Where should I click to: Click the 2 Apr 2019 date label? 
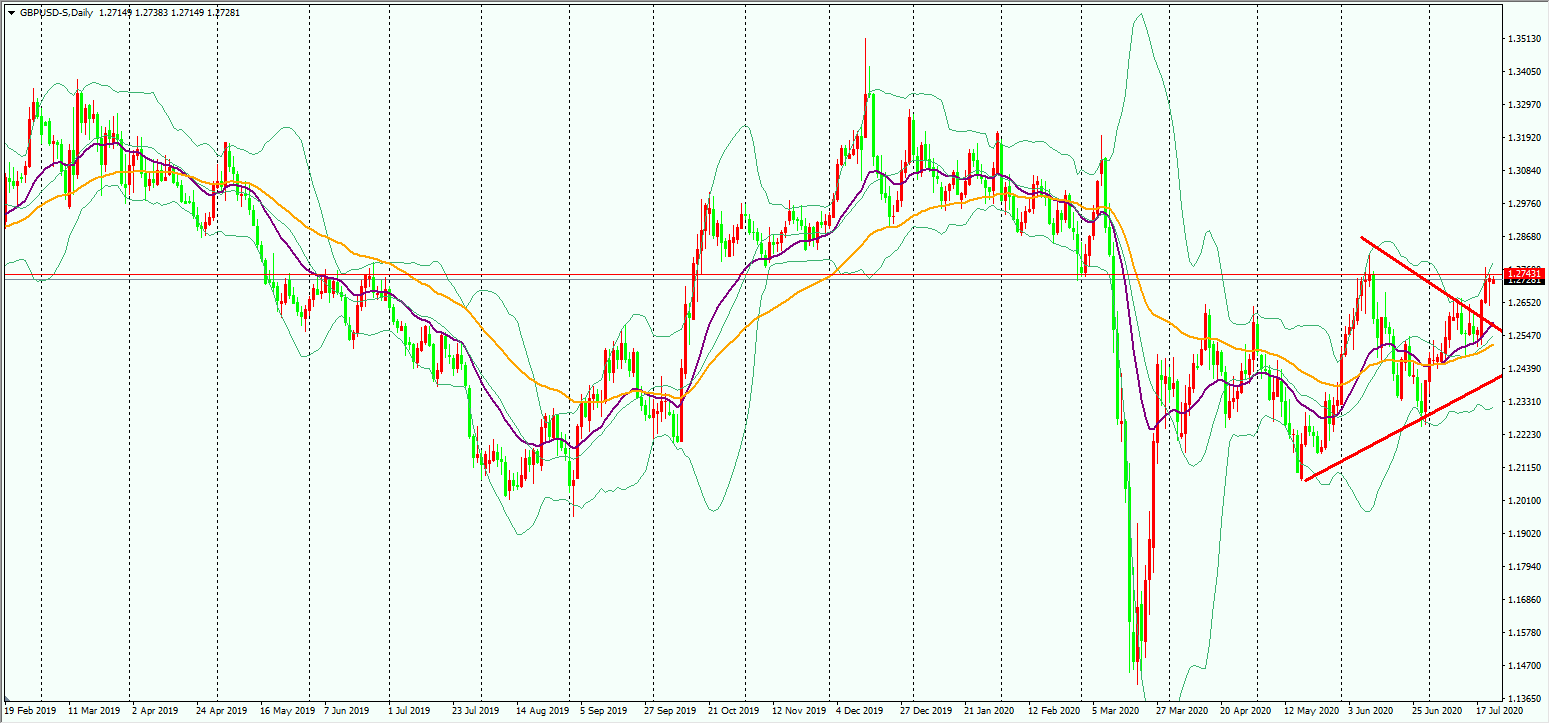[x=156, y=712]
